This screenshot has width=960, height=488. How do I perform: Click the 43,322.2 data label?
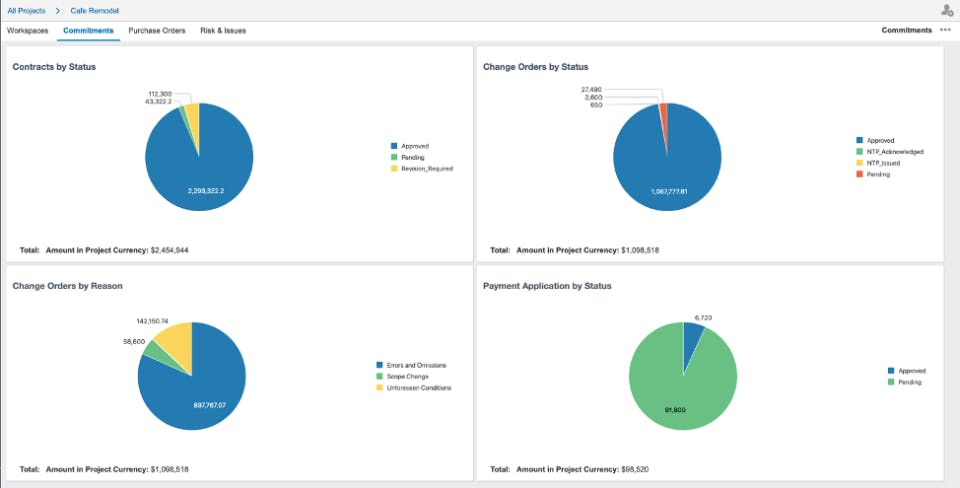[x=159, y=101]
